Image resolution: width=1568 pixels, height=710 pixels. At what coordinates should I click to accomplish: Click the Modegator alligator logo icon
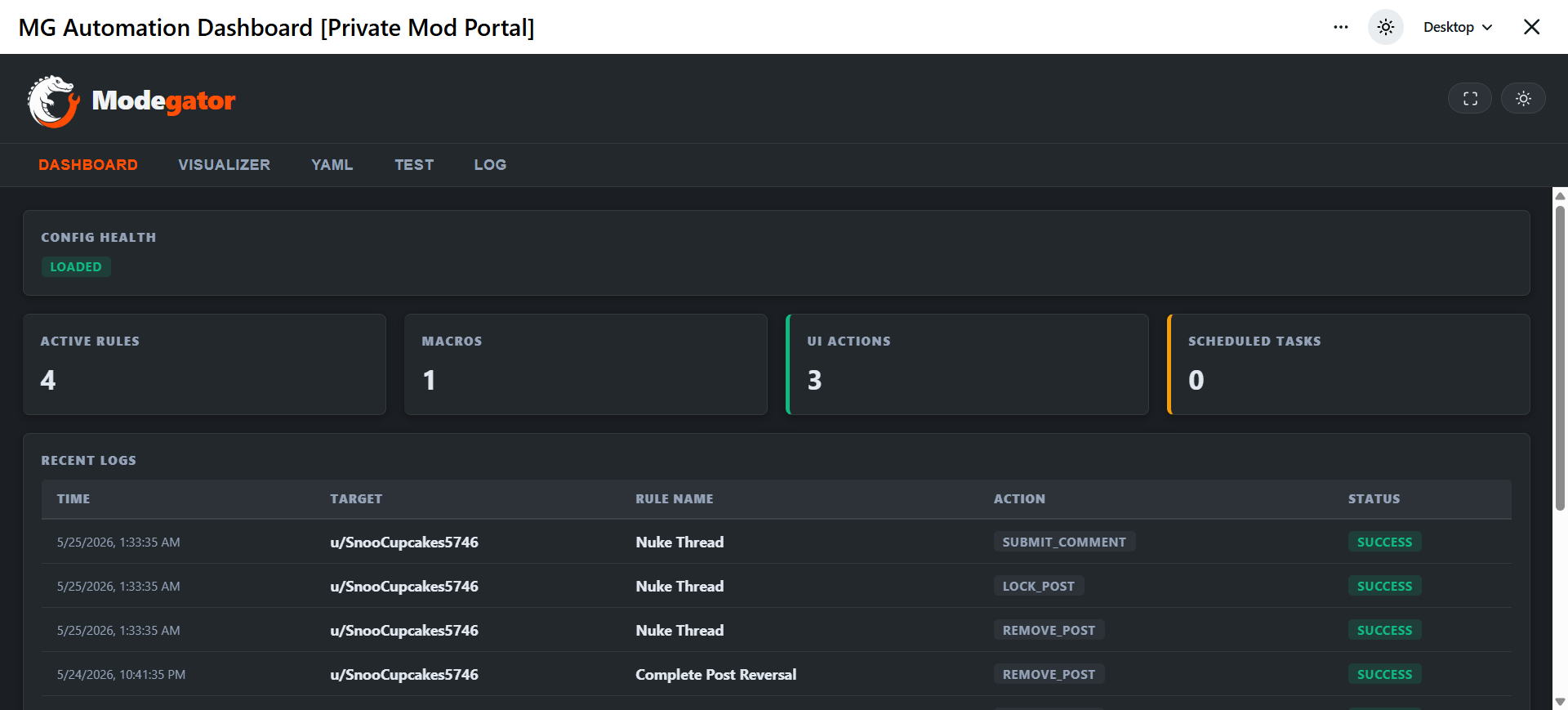(54, 101)
